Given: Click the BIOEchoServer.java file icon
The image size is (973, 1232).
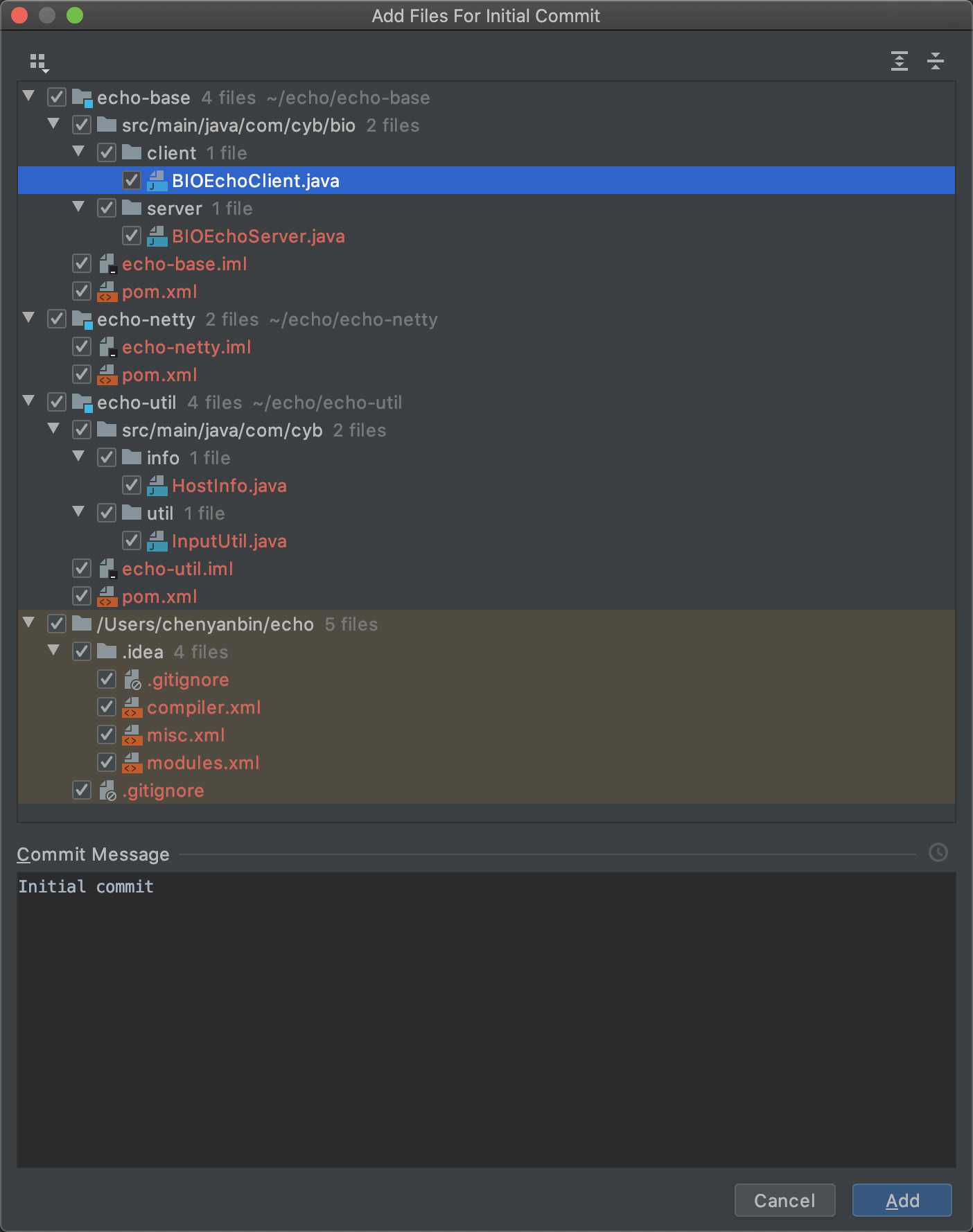Looking at the screenshot, I should coord(157,236).
